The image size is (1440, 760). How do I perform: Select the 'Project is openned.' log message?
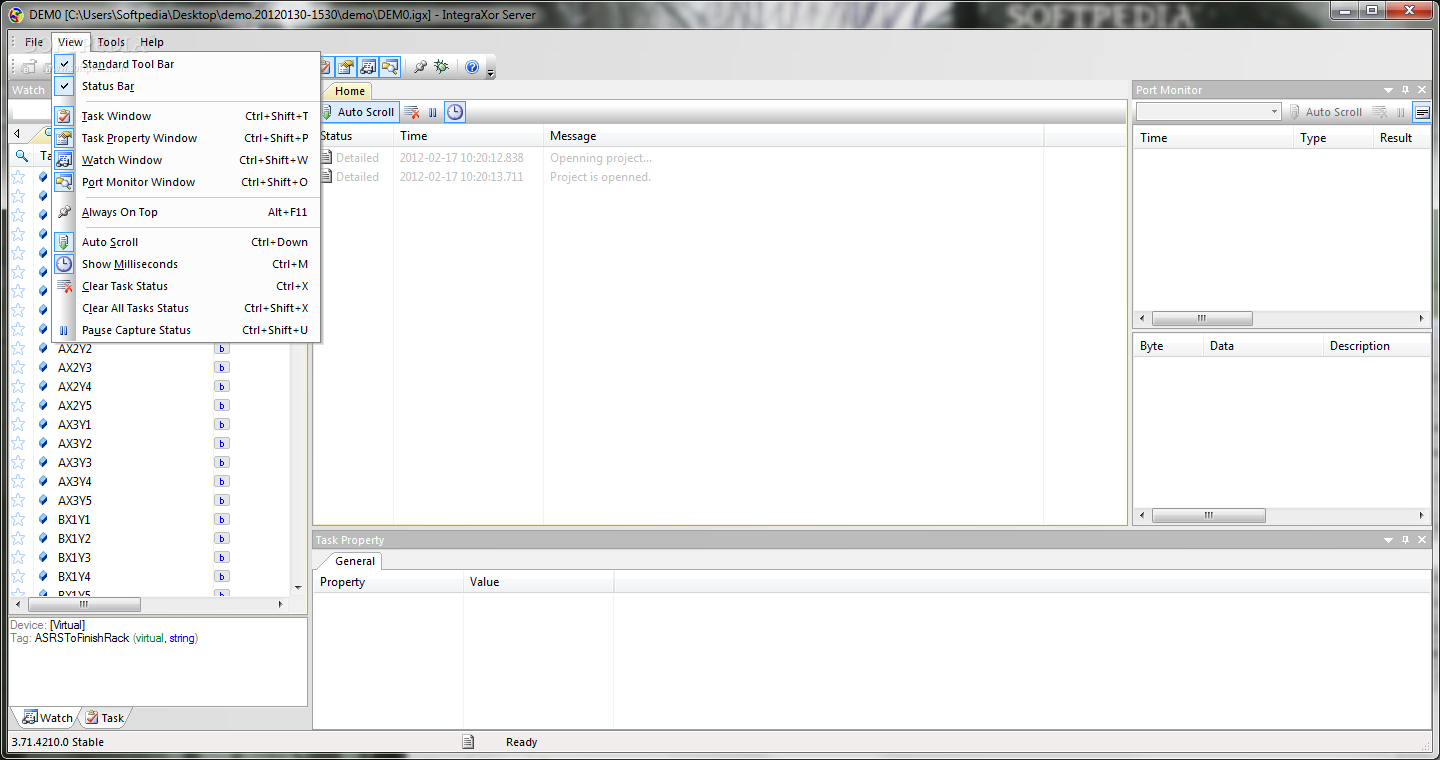tap(600, 177)
